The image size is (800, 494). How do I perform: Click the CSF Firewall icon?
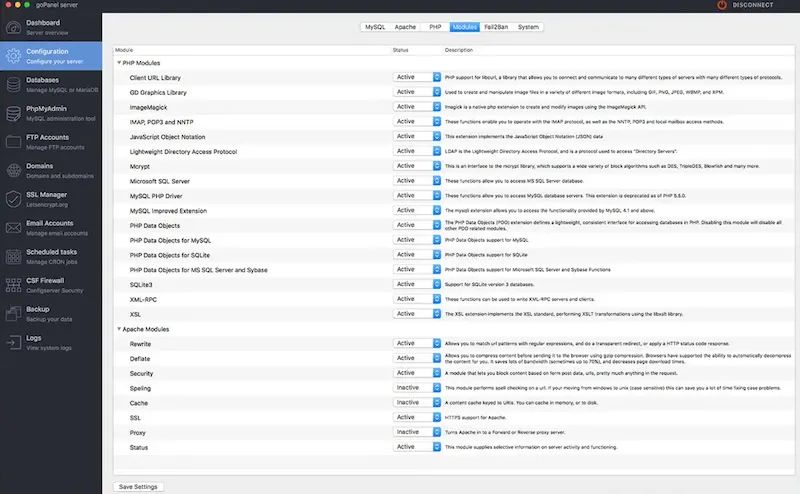click(14, 285)
